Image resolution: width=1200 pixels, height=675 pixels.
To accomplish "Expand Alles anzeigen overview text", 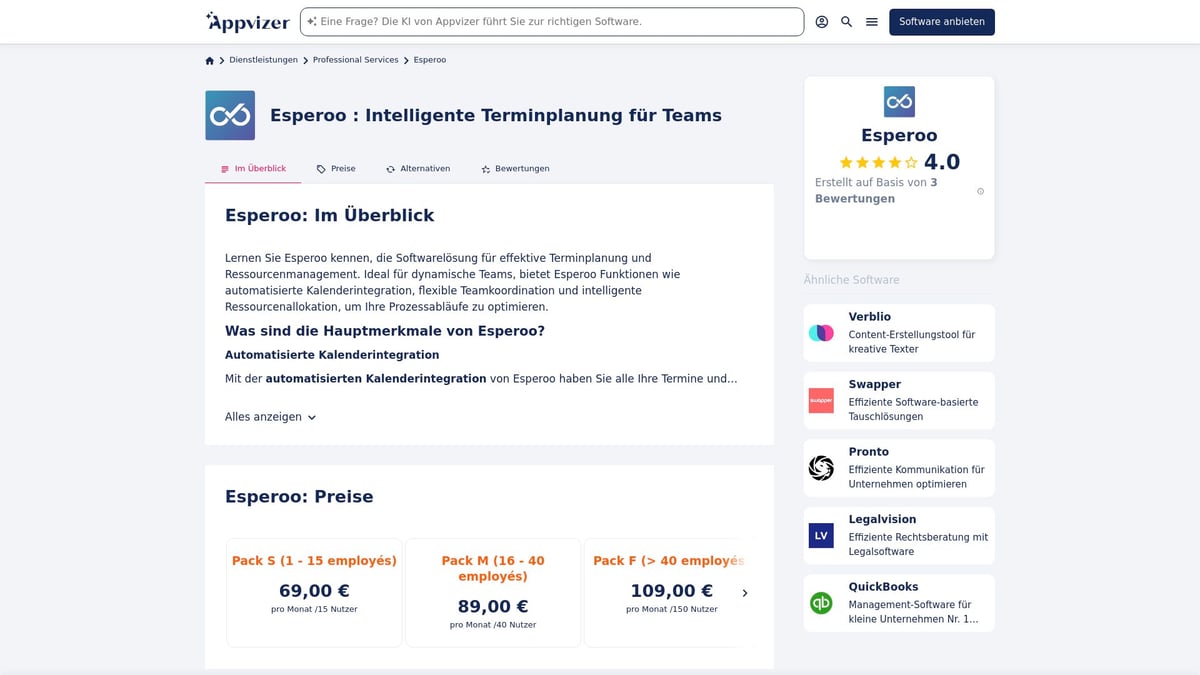I will pos(271,417).
